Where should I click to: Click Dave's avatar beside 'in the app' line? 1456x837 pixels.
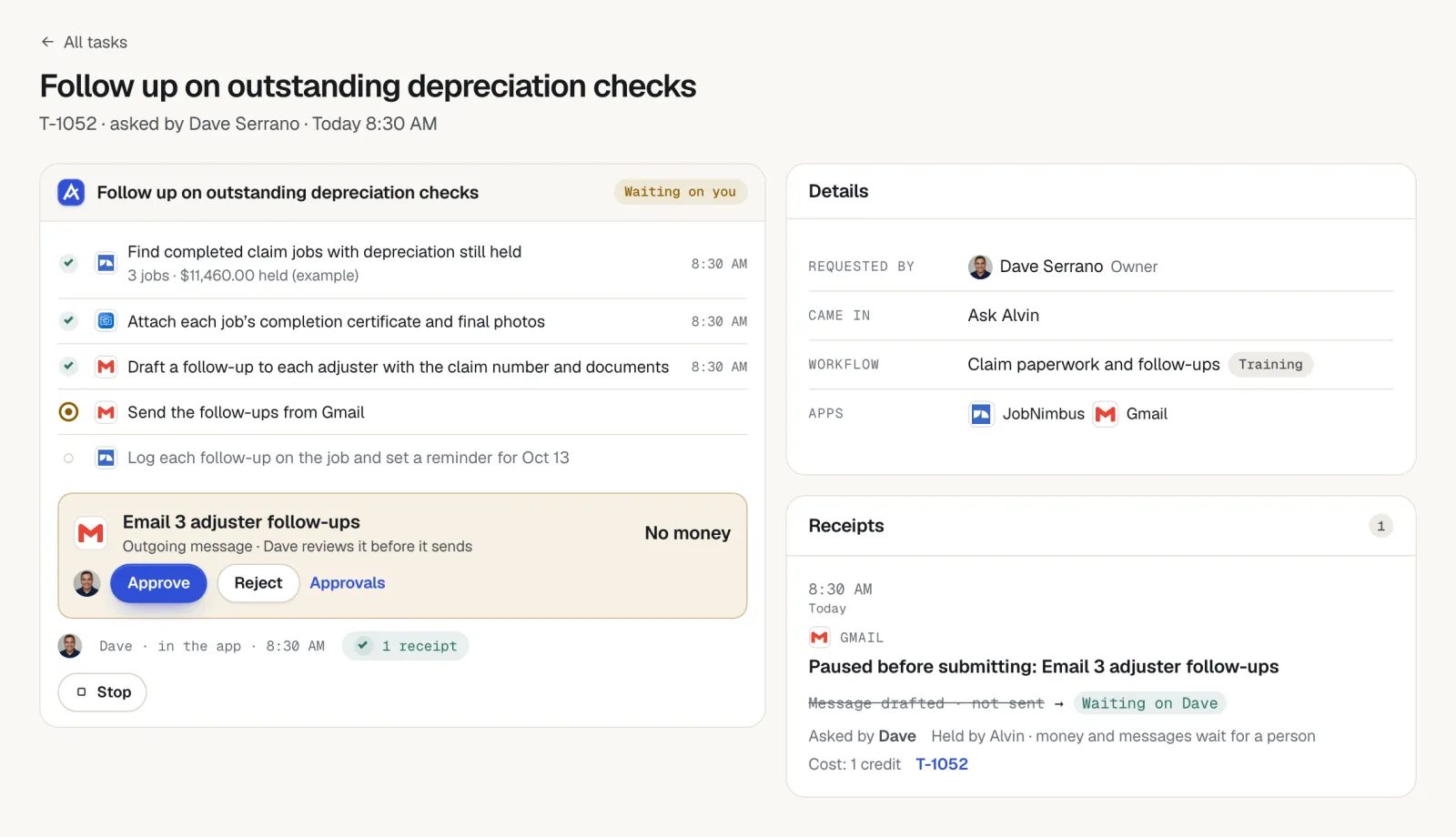tap(70, 646)
